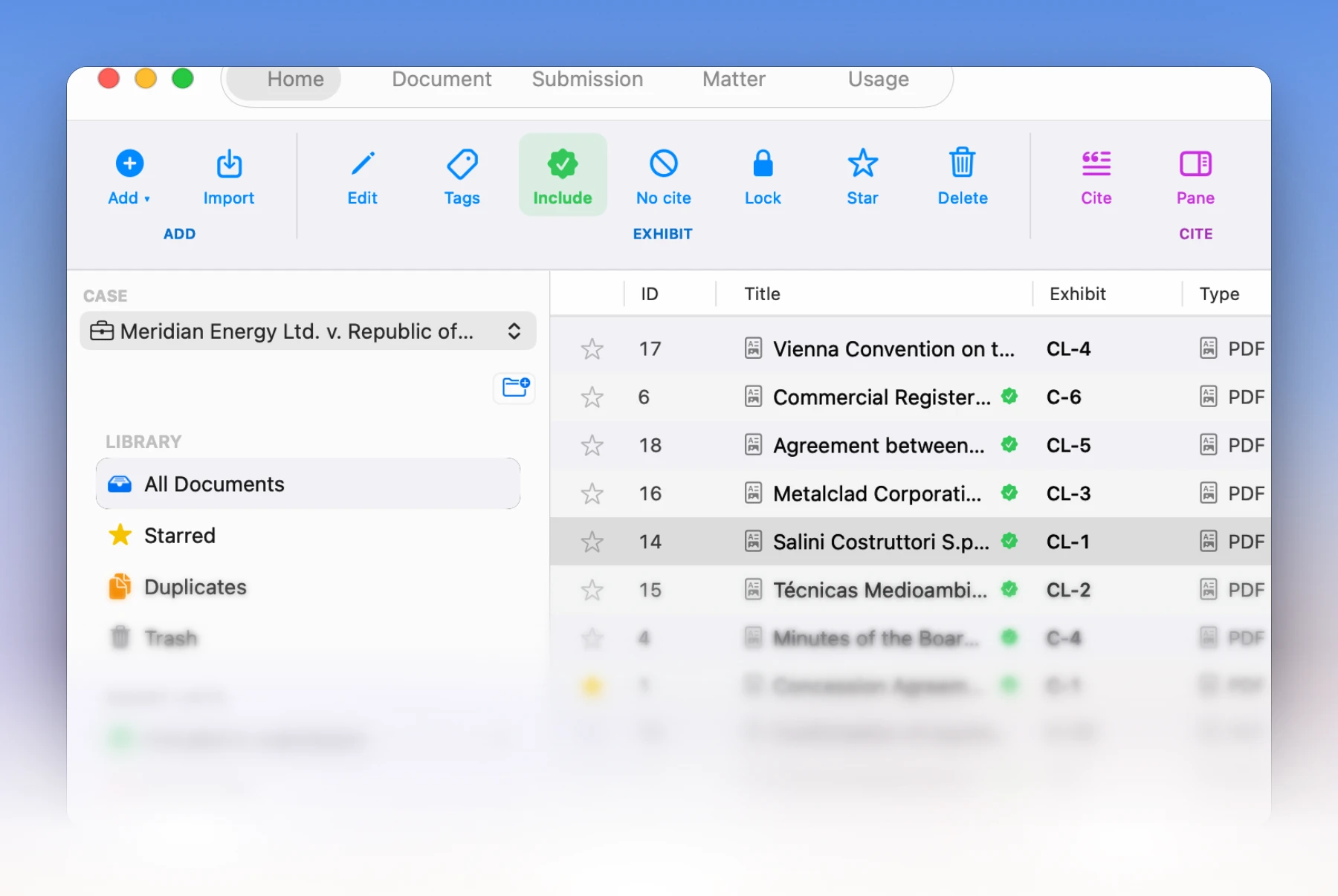Screen dimensions: 1338x896
Task: Open the Add dropdown arrow
Action: click(147, 199)
